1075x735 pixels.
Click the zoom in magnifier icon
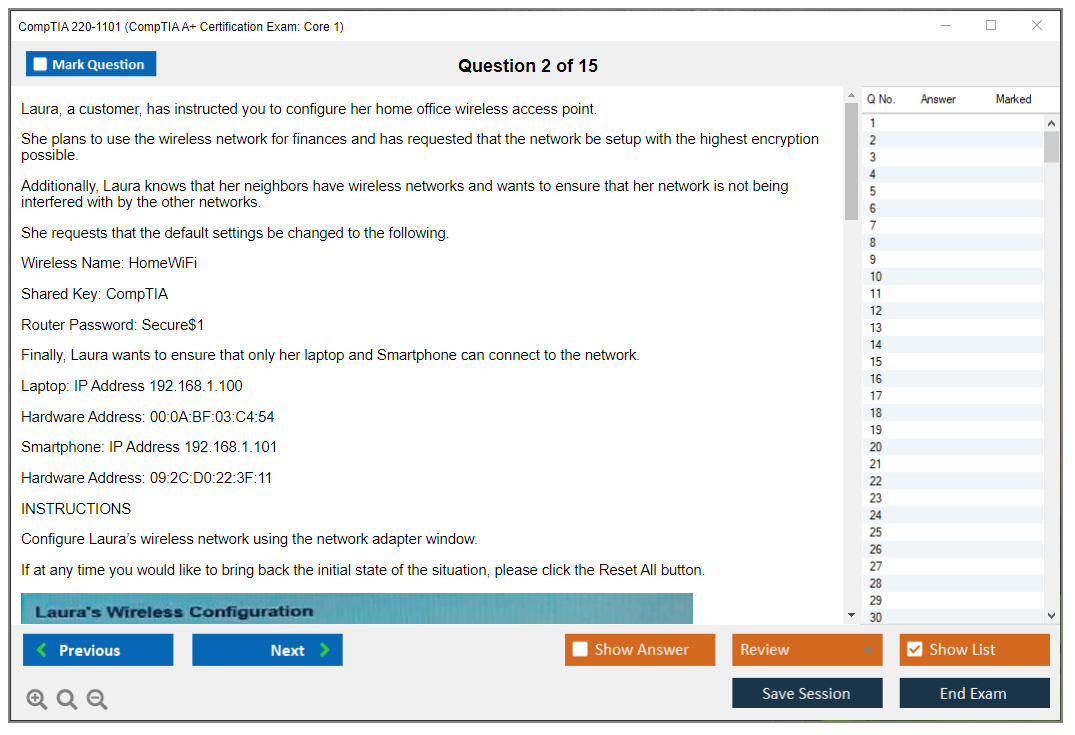[x=36, y=700]
